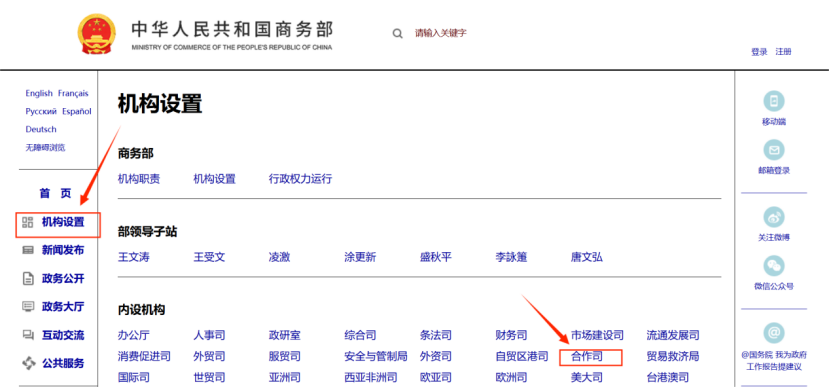Open the 综合司 department link
This screenshot has height=388, width=830.
click(x=360, y=335)
